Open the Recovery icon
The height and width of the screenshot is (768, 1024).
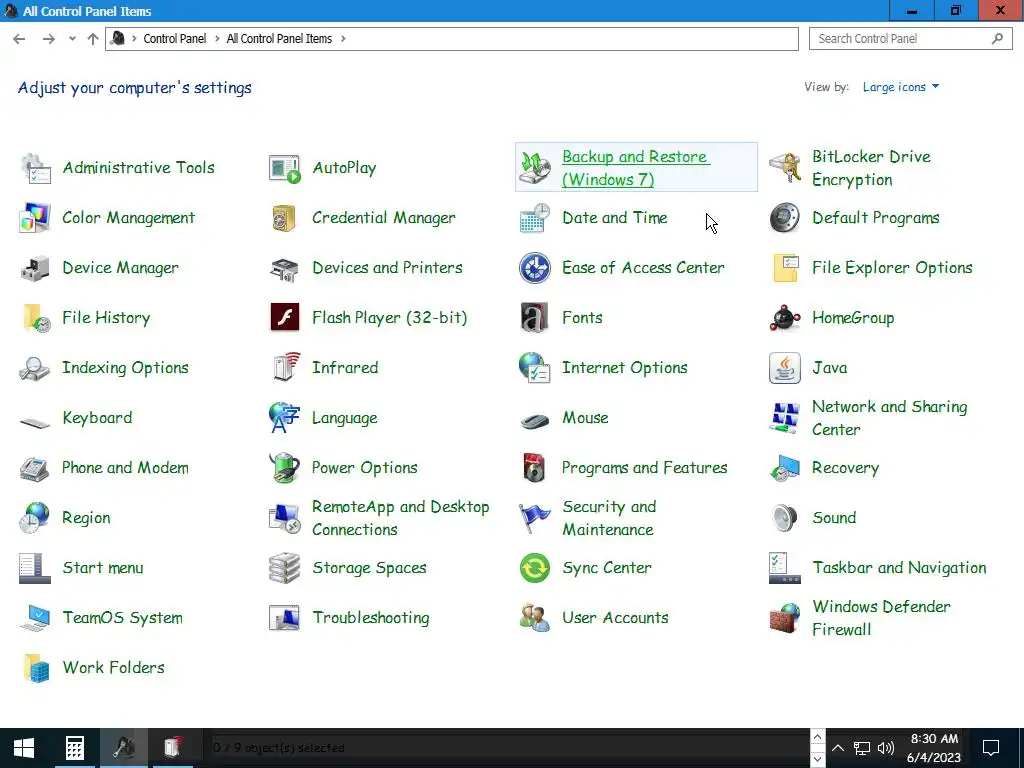coord(785,468)
